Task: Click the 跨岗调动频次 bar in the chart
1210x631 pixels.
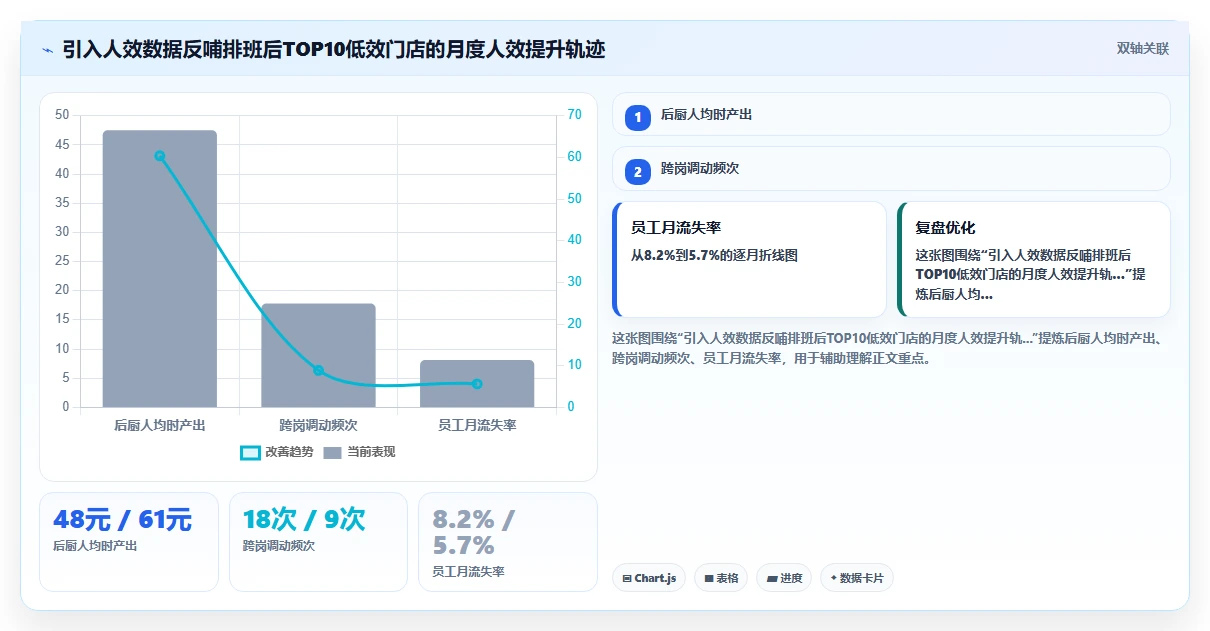Action: point(318,355)
